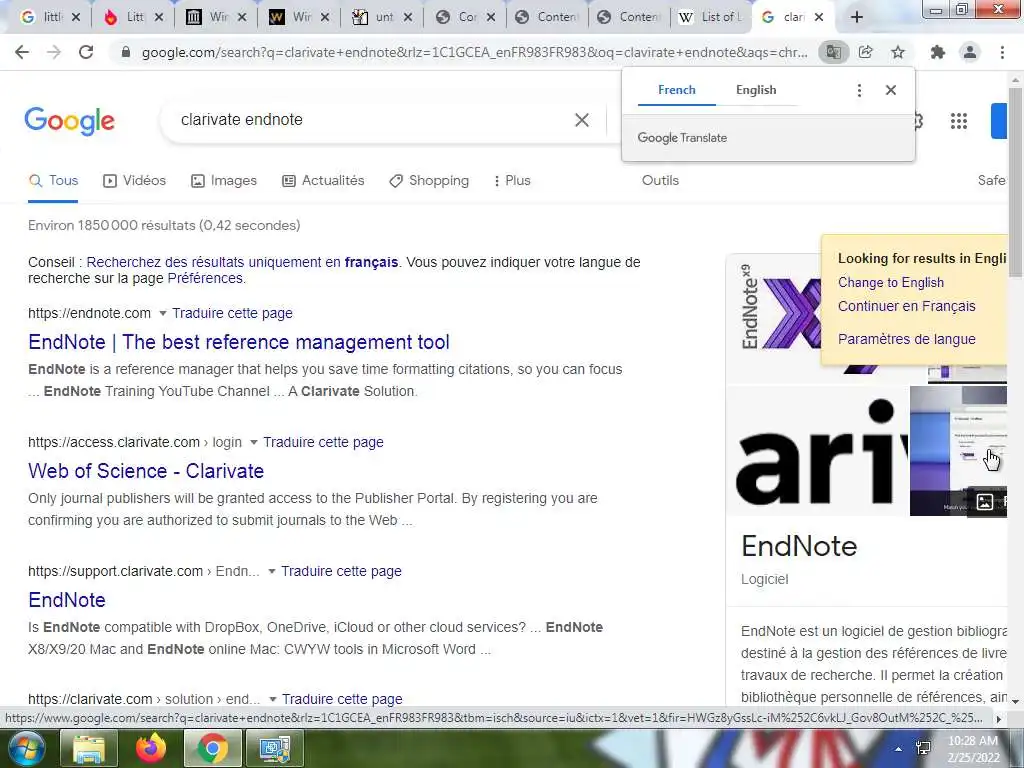1024x768 pixels.
Task: Switch to the Vidéos results tab
Action: point(135,181)
